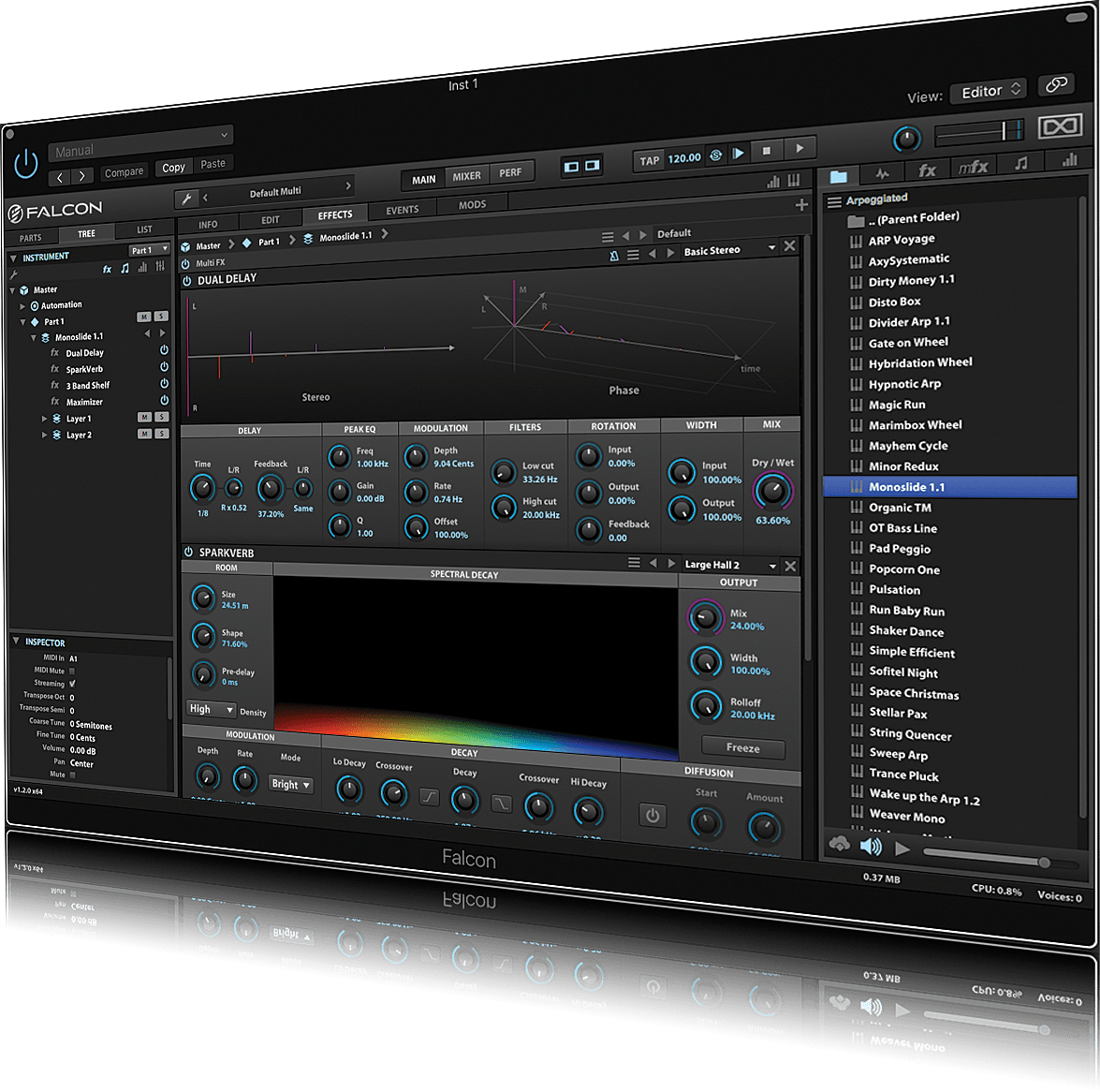1100x1092 pixels.
Task: Open the Part 1 selector dropdown
Action: tap(150, 249)
